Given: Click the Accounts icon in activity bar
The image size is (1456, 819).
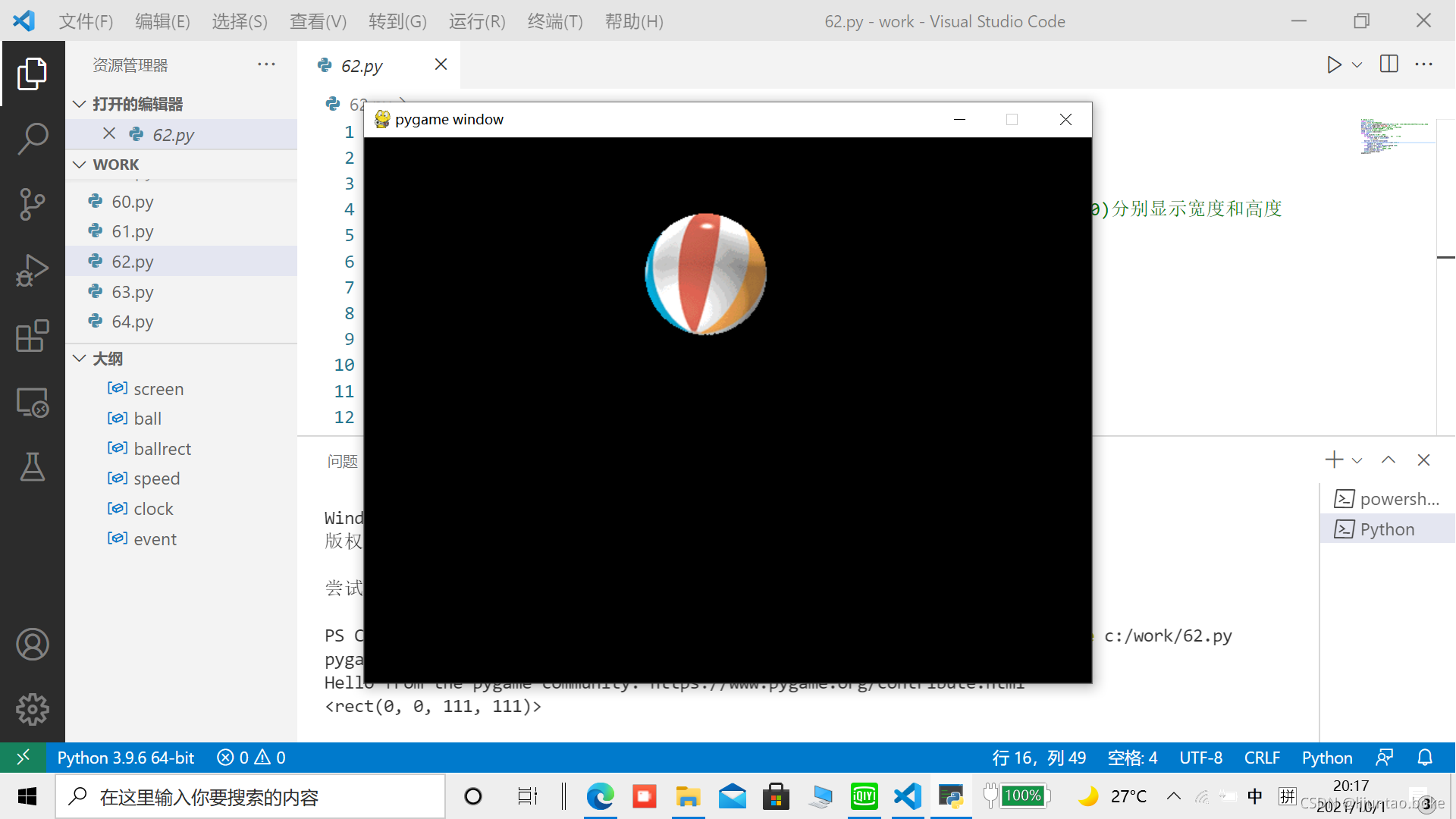Looking at the screenshot, I should click(x=32, y=645).
